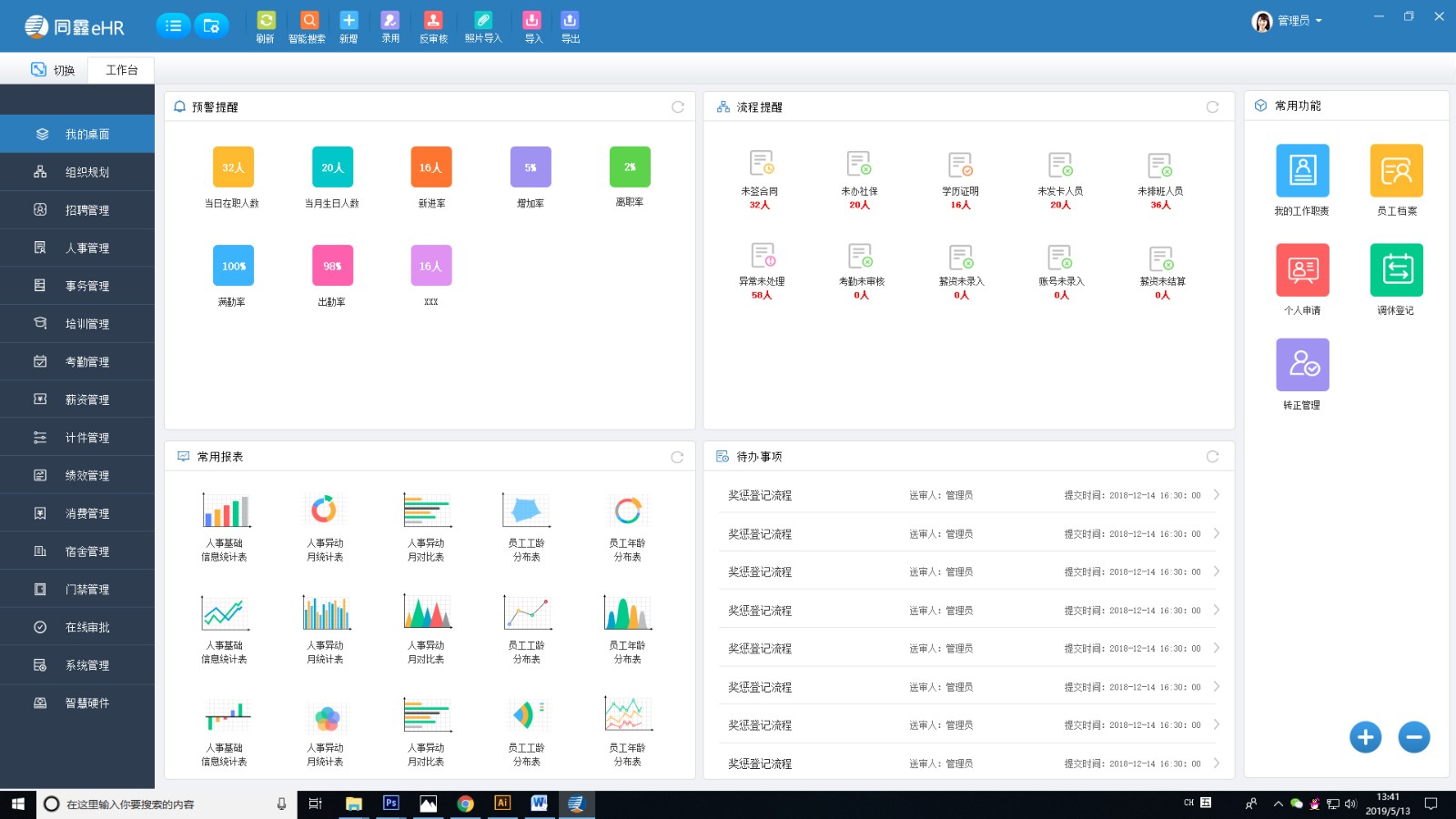
Task: Click the 导出 export toolbar icon
Action: 570,21
